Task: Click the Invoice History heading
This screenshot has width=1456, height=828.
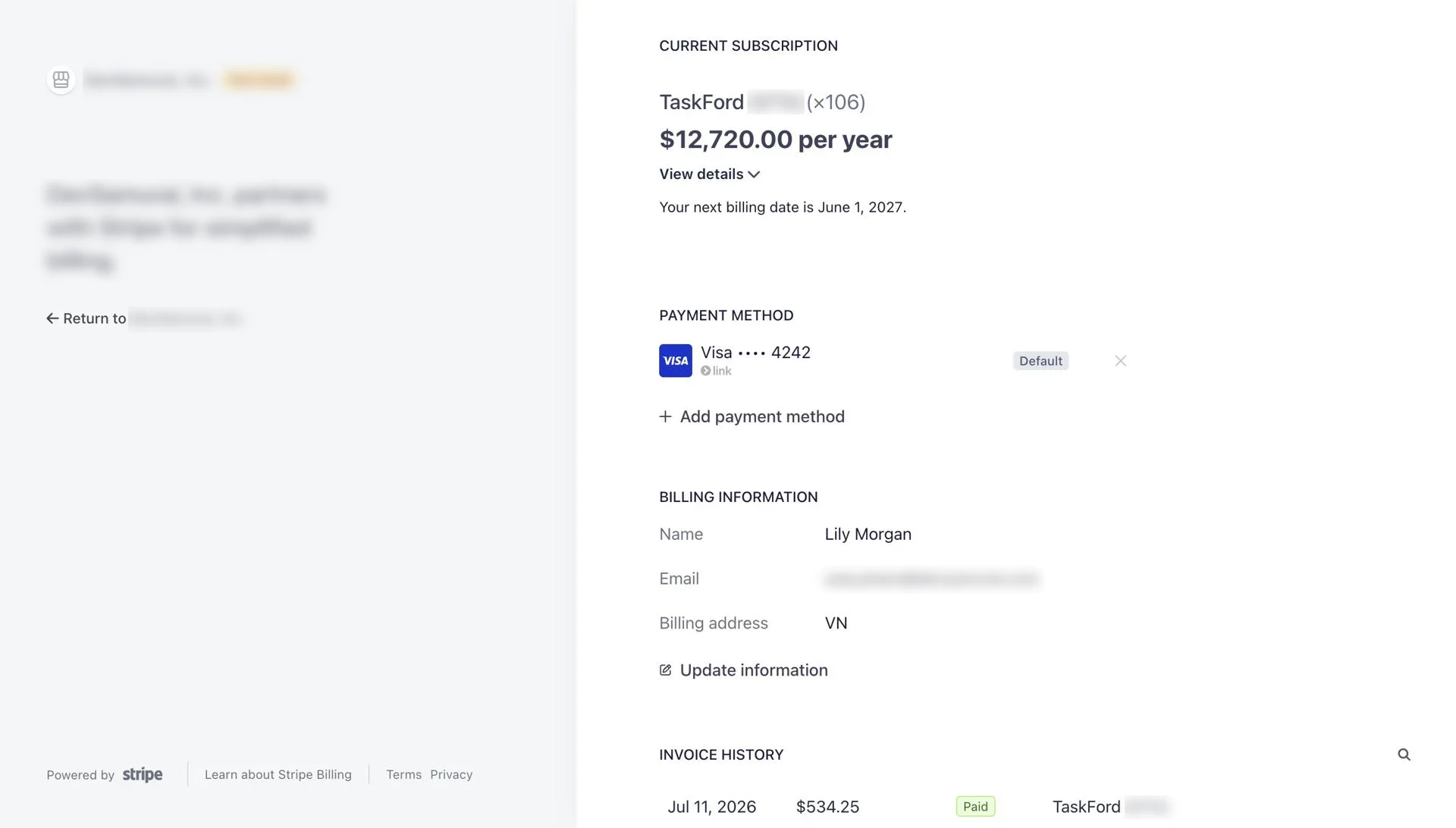Action: (721, 755)
